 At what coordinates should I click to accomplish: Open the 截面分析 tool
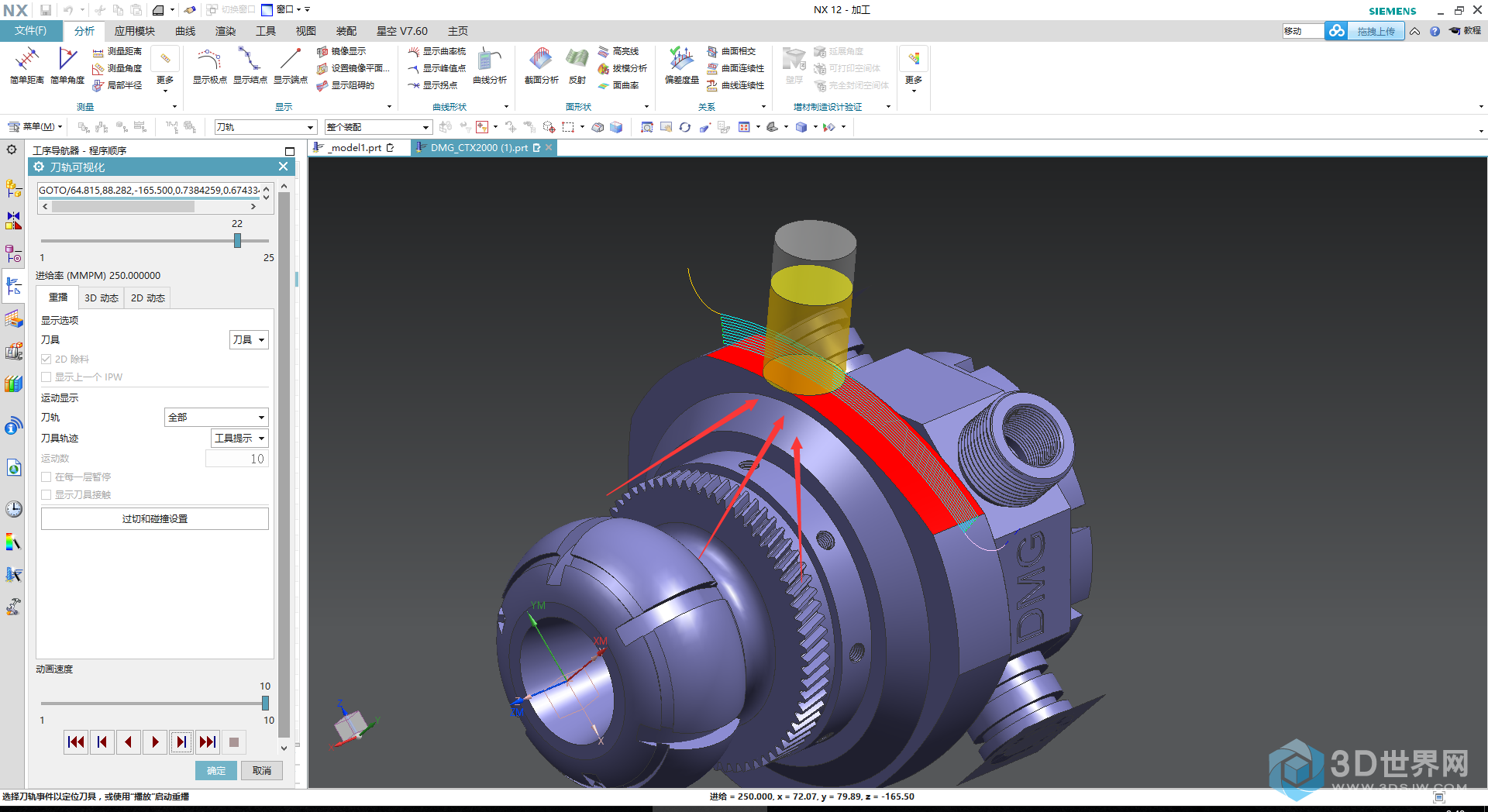click(x=541, y=65)
